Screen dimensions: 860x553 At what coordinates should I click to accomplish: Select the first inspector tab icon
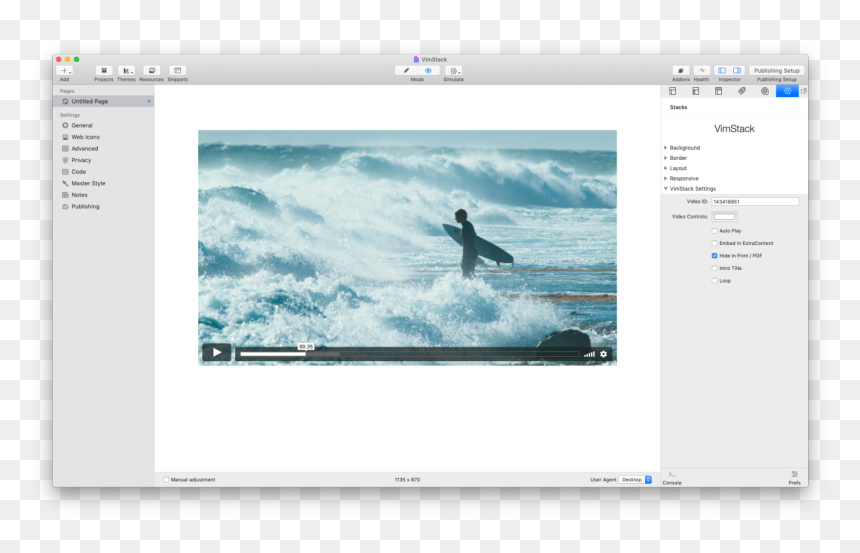672,91
